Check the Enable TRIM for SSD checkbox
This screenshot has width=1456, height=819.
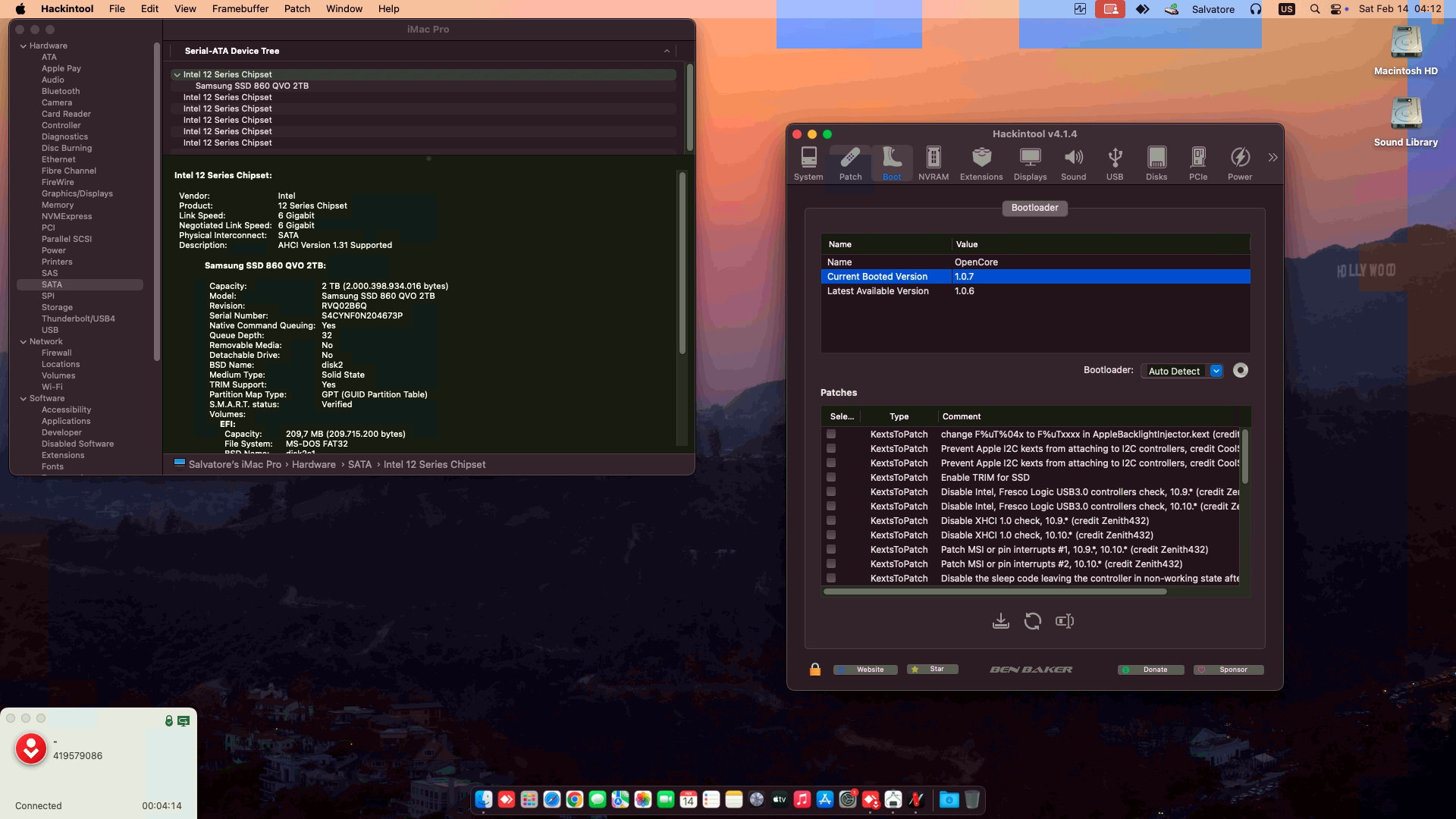[831, 478]
